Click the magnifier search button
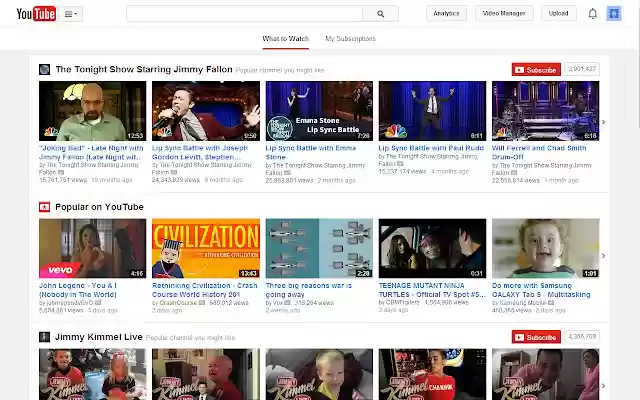 pyautogui.click(x=380, y=13)
